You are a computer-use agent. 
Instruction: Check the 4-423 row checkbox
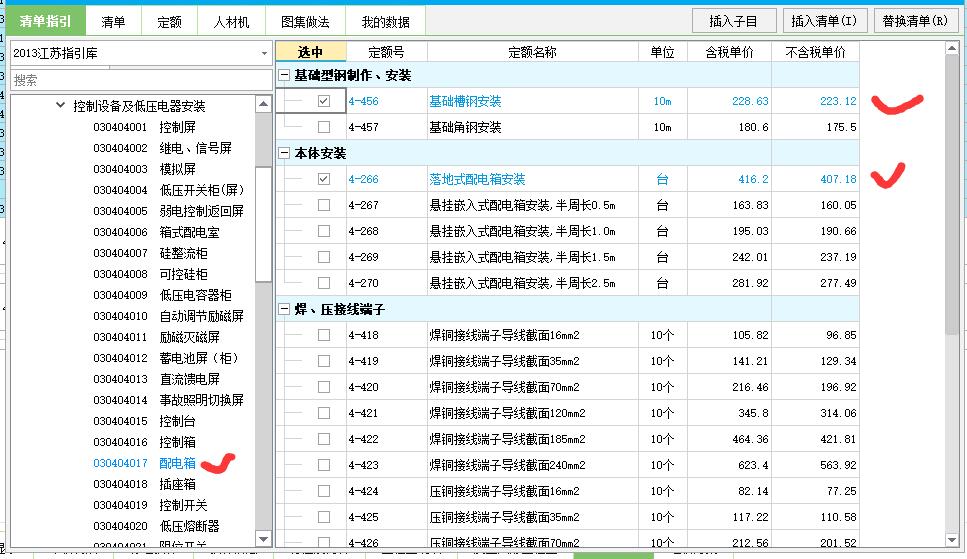tap(324, 465)
